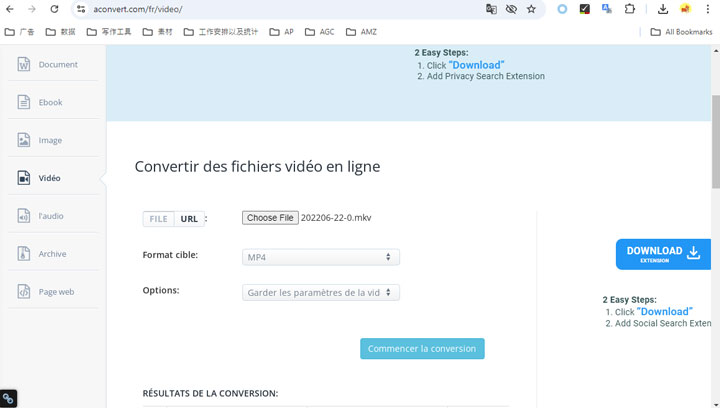The image size is (720, 408).
Task: Click the Ebook sidebar icon
Action: click(23, 102)
